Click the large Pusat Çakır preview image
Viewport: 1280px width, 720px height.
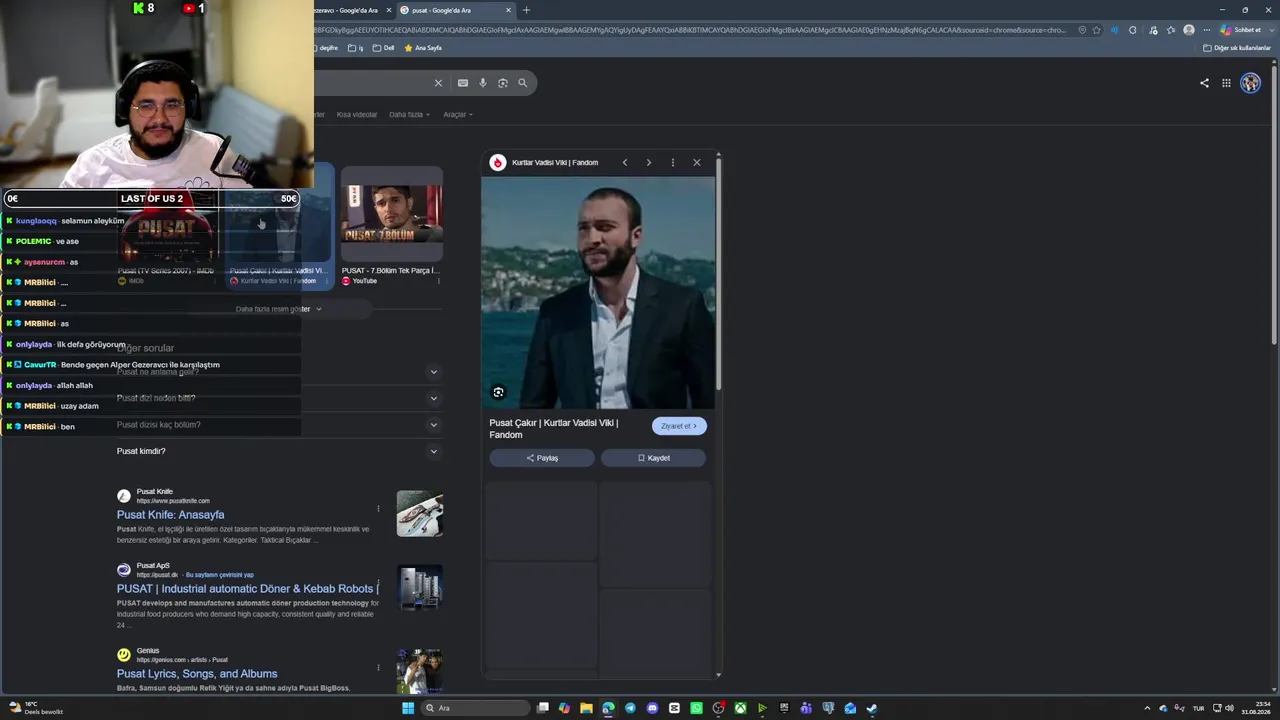[x=598, y=293]
